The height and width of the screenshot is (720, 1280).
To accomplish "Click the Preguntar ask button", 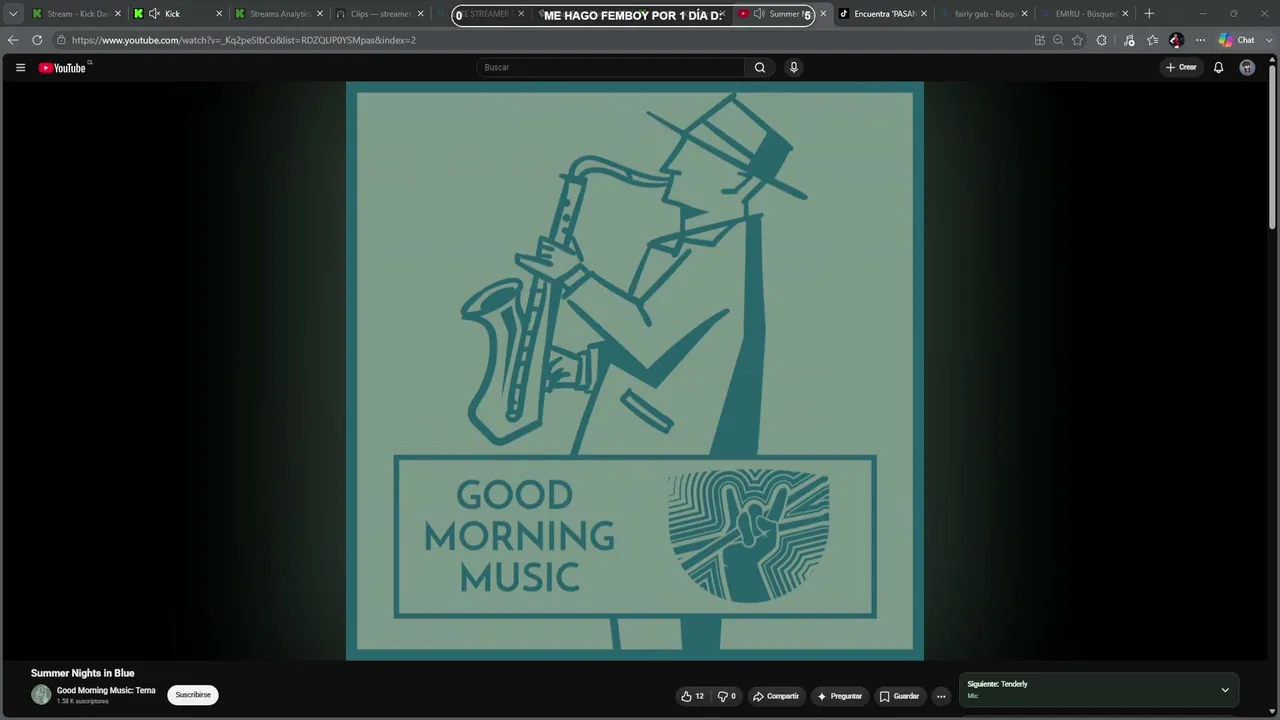I will click(839, 696).
